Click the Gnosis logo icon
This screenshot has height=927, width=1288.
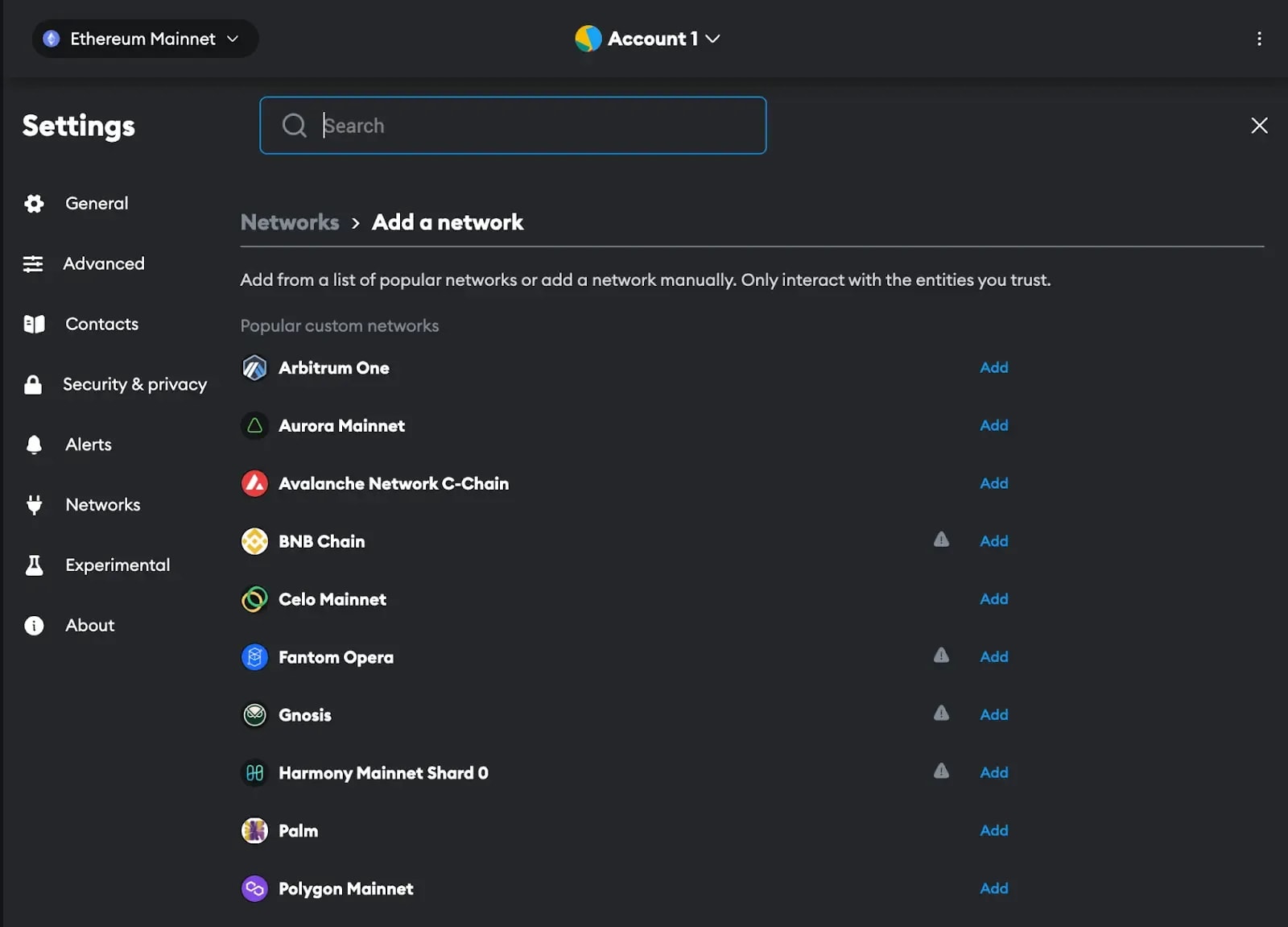(x=254, y=715)
